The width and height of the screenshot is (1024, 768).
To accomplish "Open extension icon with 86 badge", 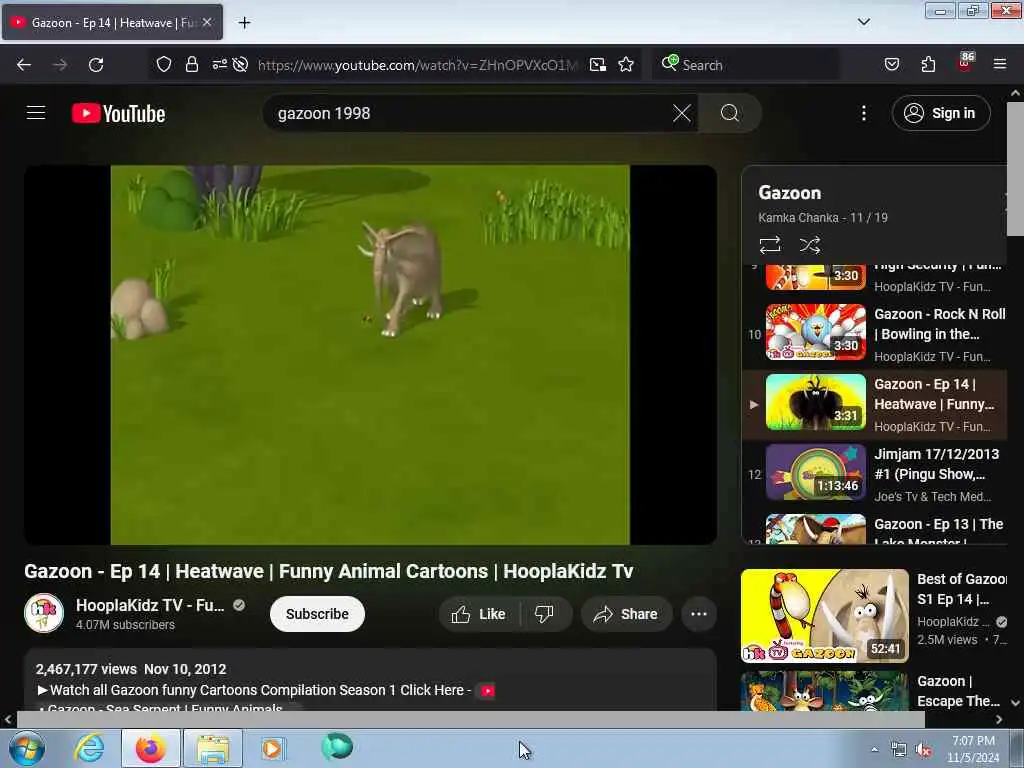I will [x=965, y=63].
